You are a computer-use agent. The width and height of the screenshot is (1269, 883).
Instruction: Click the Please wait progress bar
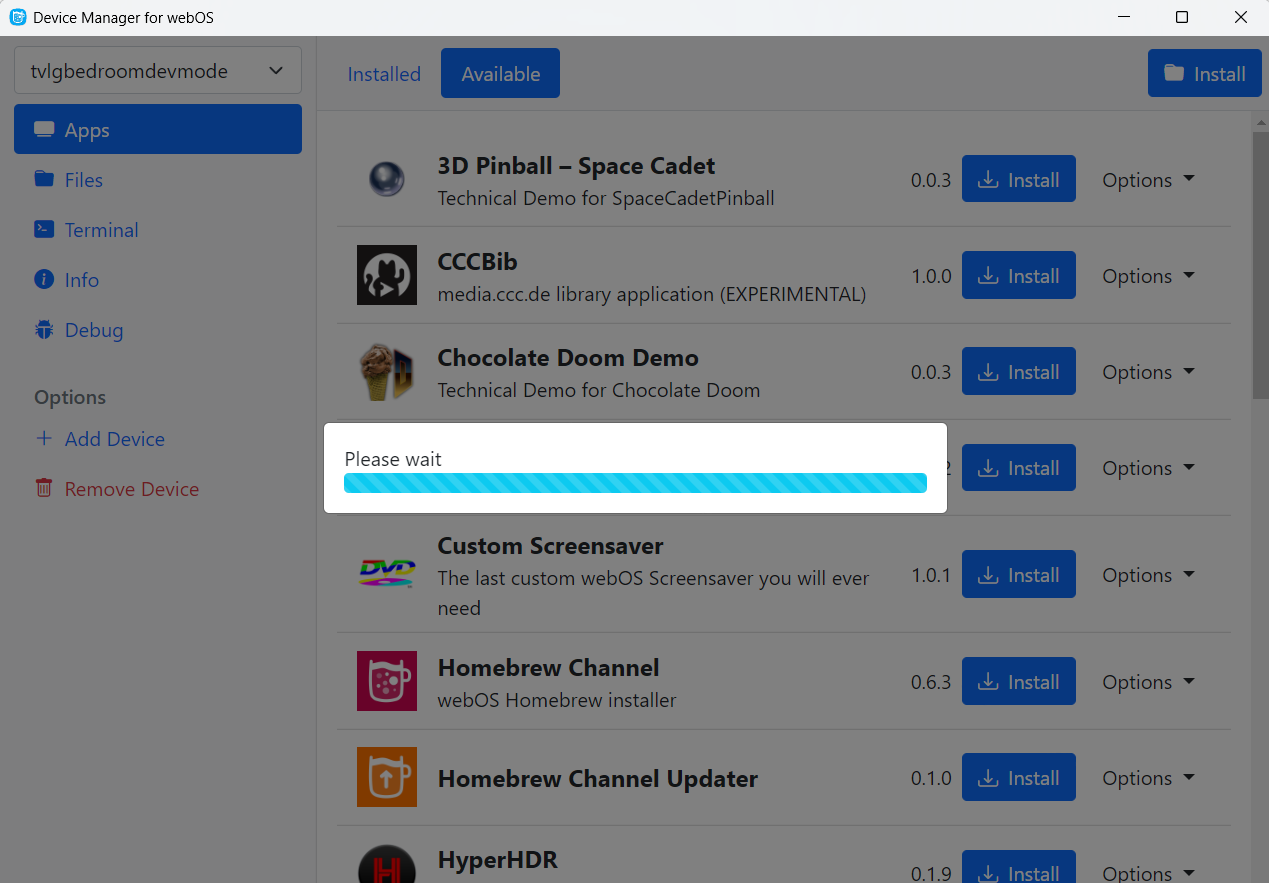click(x=635, y=484)
